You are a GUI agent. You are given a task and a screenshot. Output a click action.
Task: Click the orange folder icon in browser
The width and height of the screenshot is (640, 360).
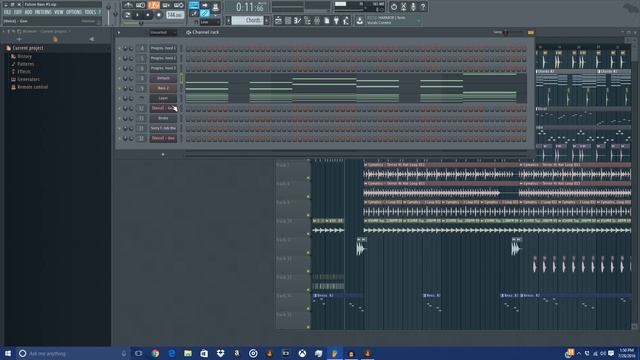point(55,39)
